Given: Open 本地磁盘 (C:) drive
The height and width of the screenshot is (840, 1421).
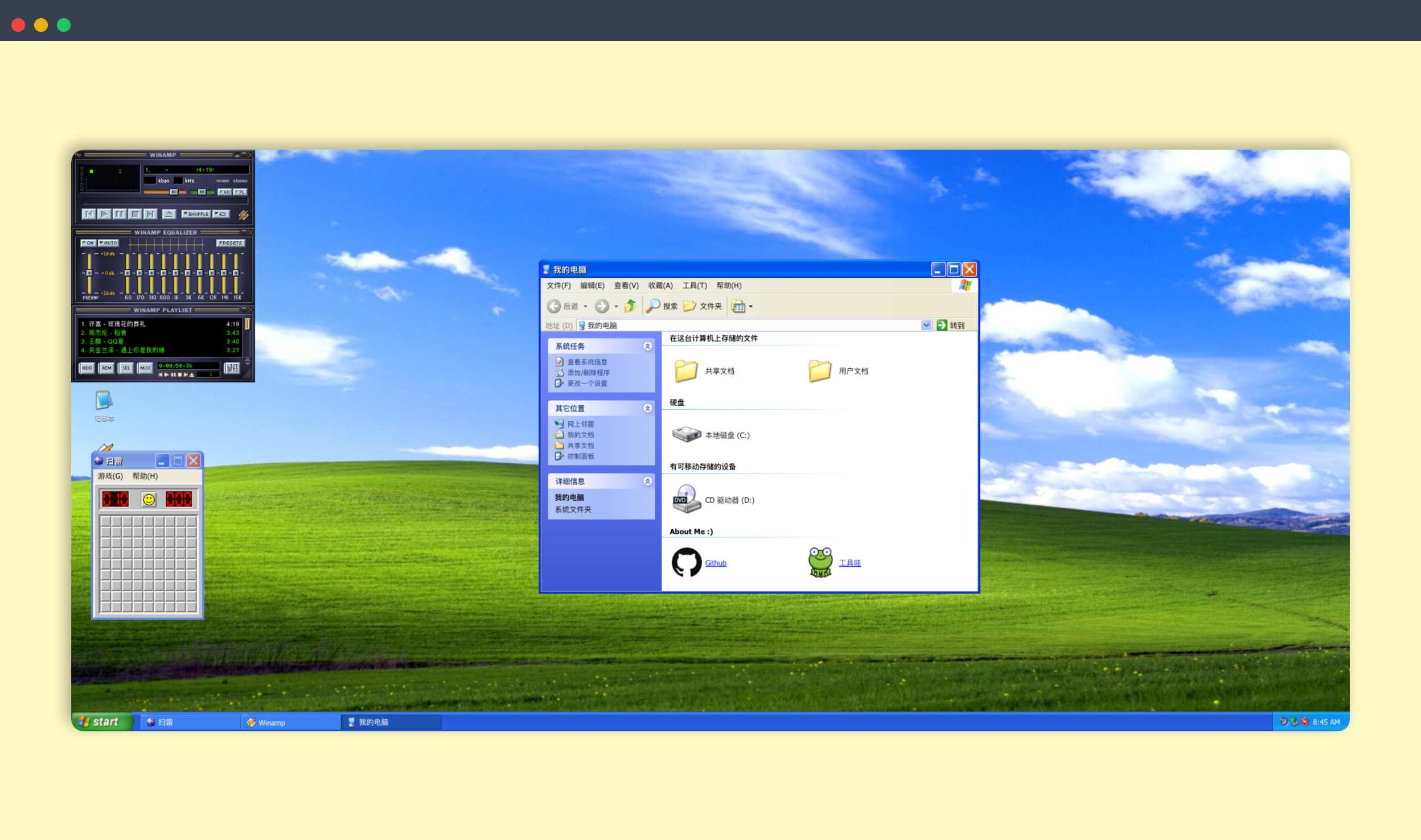Looking at the screenshot, I should point(727,435).
